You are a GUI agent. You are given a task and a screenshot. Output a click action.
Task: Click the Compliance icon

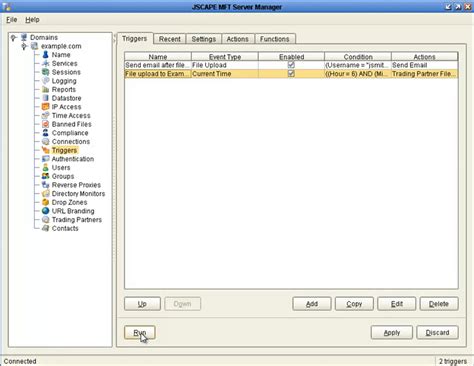tap(46, 133)
